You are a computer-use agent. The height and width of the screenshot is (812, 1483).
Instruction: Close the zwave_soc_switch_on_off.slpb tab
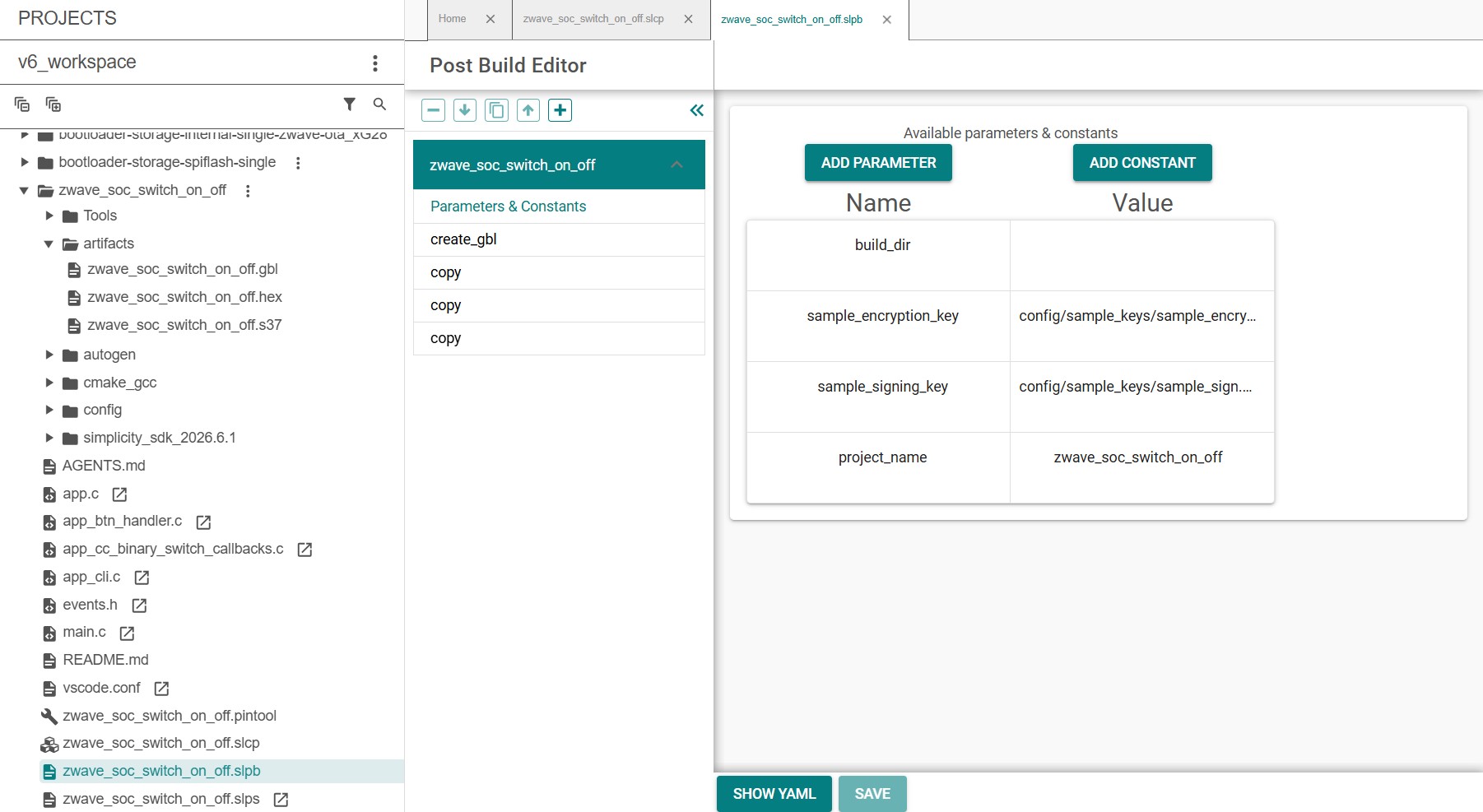click(887, 20)
